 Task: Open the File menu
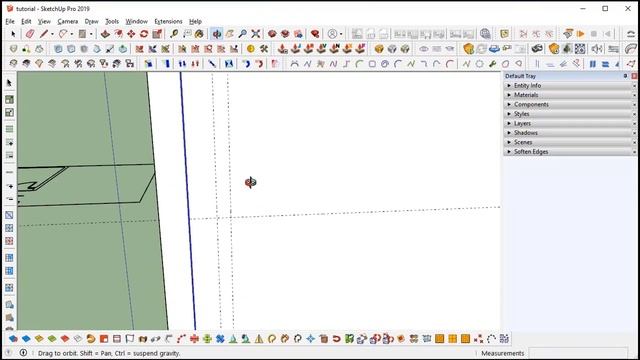click(x=10, y=21)
